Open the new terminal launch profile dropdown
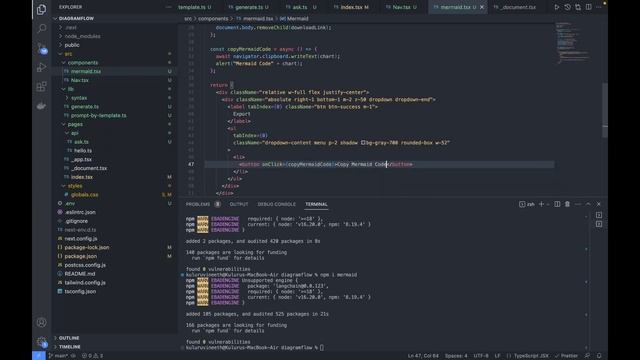640x360 pixels. (548, 204)
